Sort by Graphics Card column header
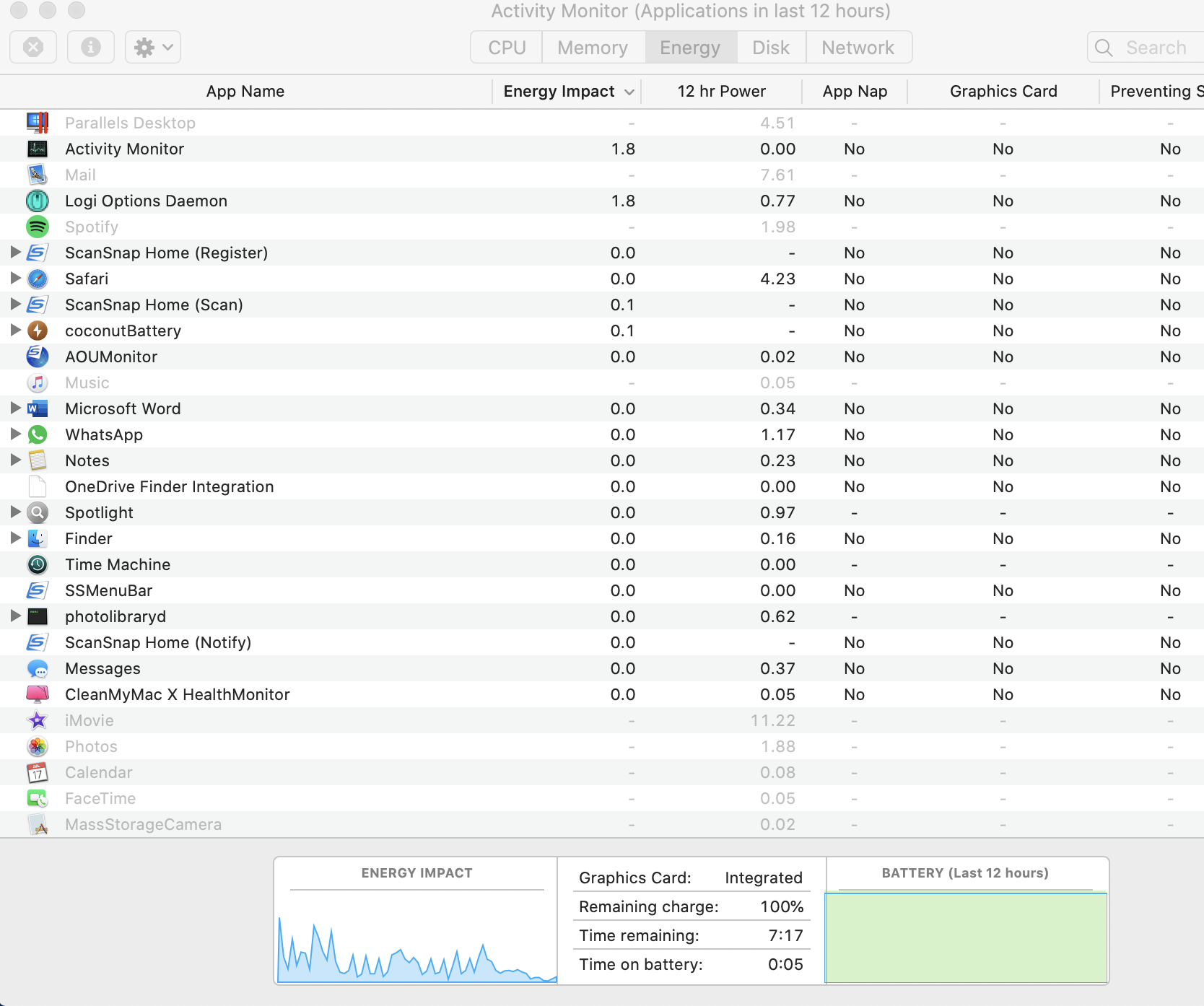This screenshot has width=1204, height=1006. point(1003,92)
